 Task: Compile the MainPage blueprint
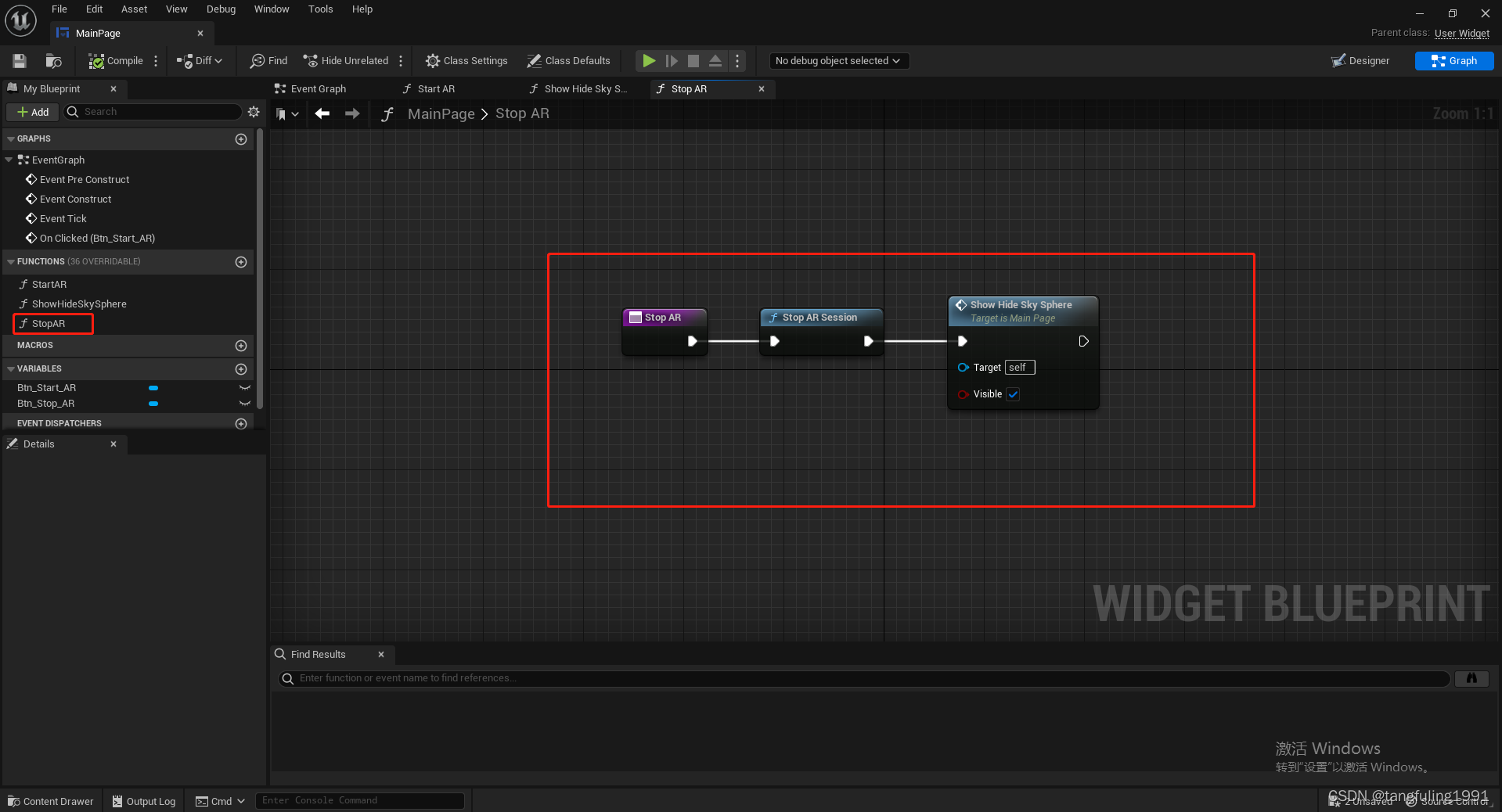(x=116, y=61)
